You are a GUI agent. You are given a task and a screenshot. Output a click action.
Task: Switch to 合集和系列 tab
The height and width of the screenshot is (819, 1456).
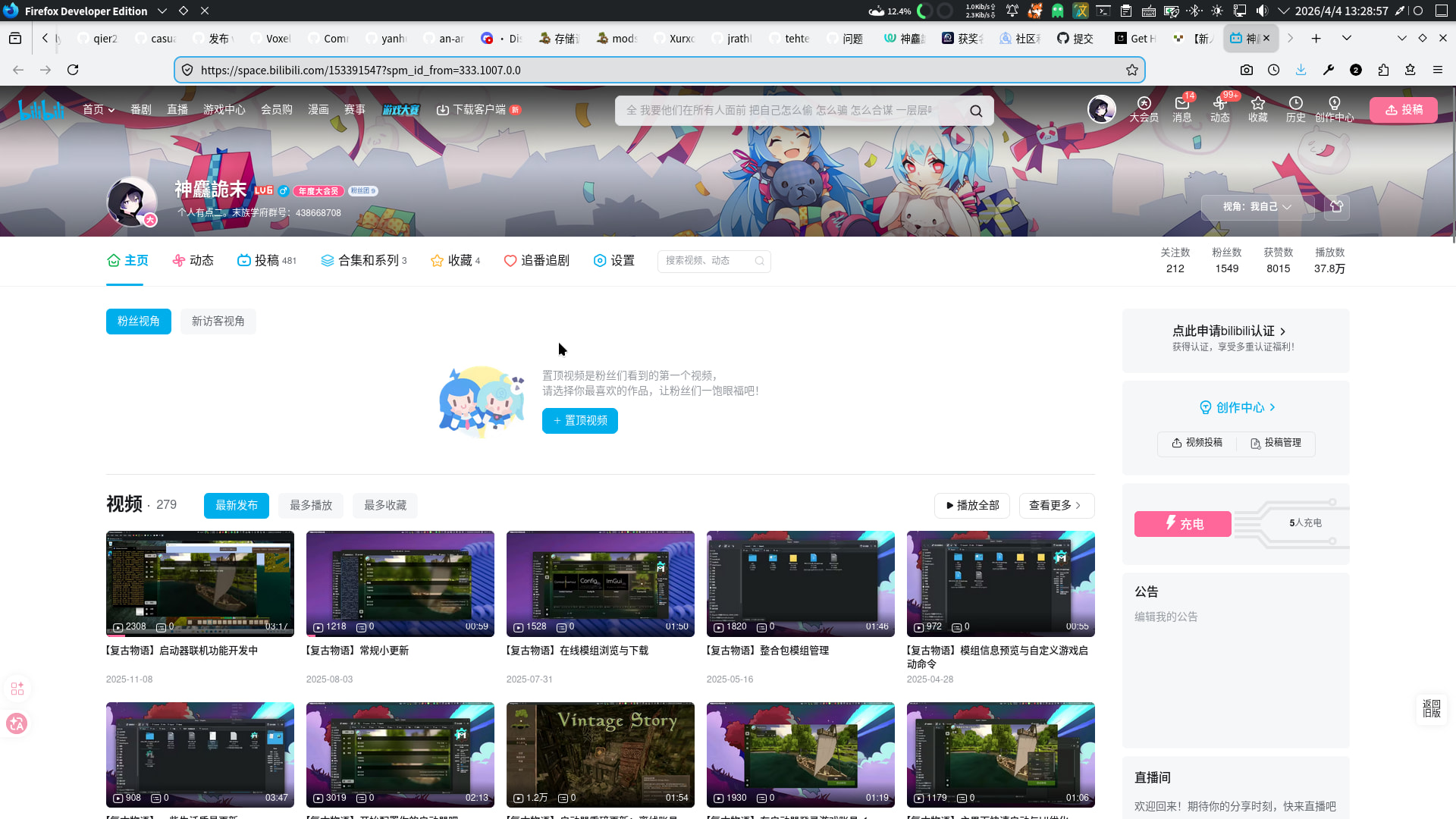coord(363,261)
